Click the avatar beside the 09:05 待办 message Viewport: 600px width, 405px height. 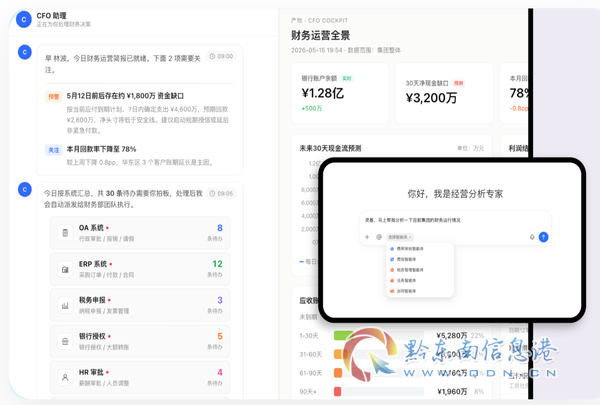[25, 189]
